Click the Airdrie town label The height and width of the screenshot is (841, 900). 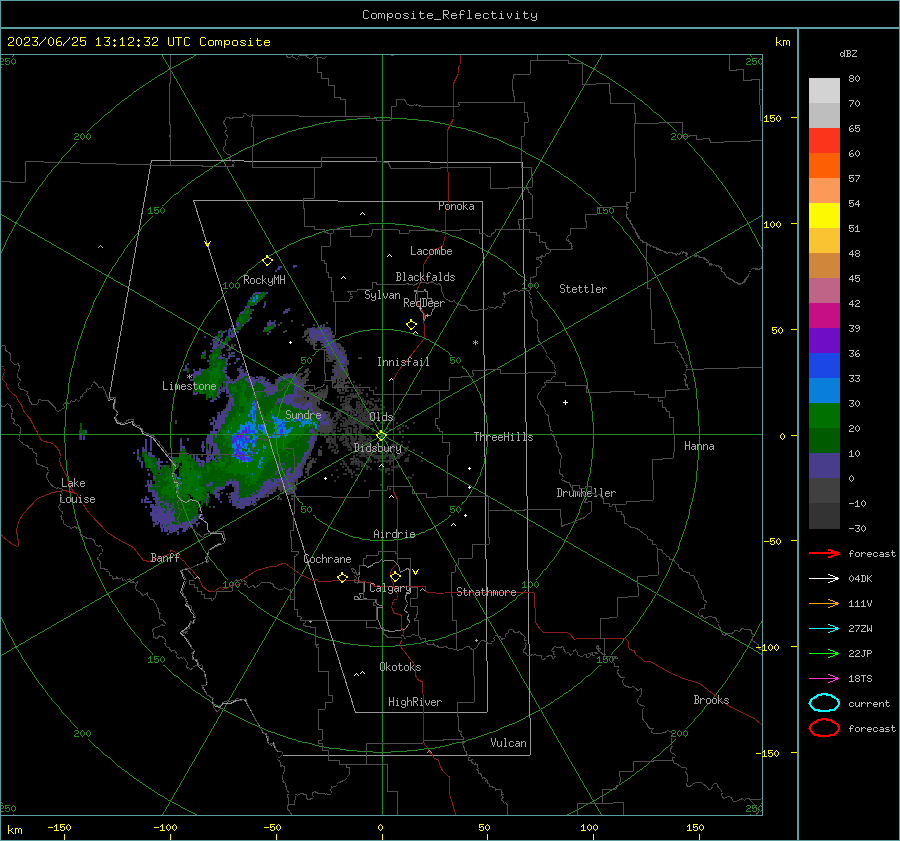pyautogui.click(x=394, y=534)
